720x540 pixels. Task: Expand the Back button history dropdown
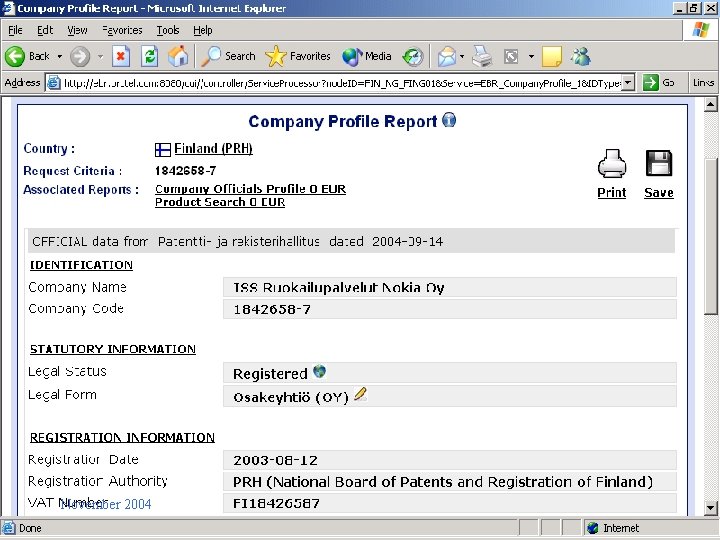[x=60, y=57]
